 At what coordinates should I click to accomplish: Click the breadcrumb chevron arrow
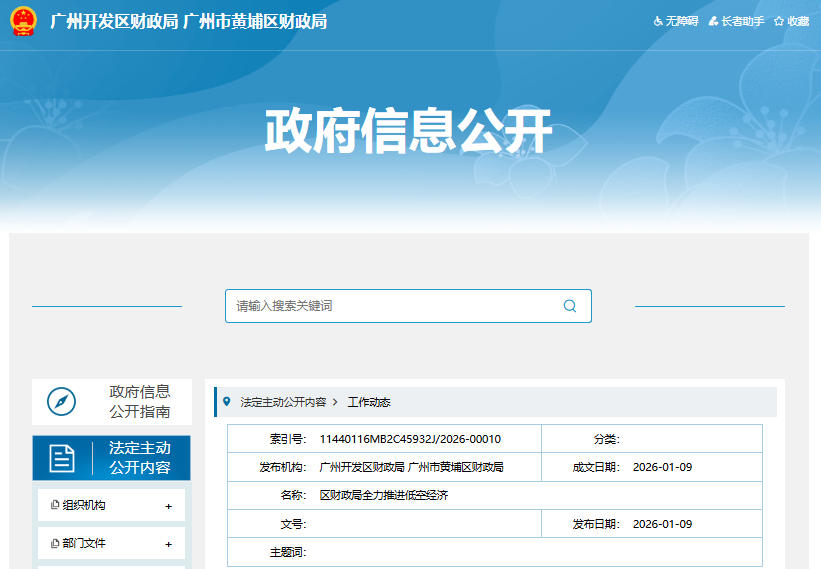click(x=335, y=402)
